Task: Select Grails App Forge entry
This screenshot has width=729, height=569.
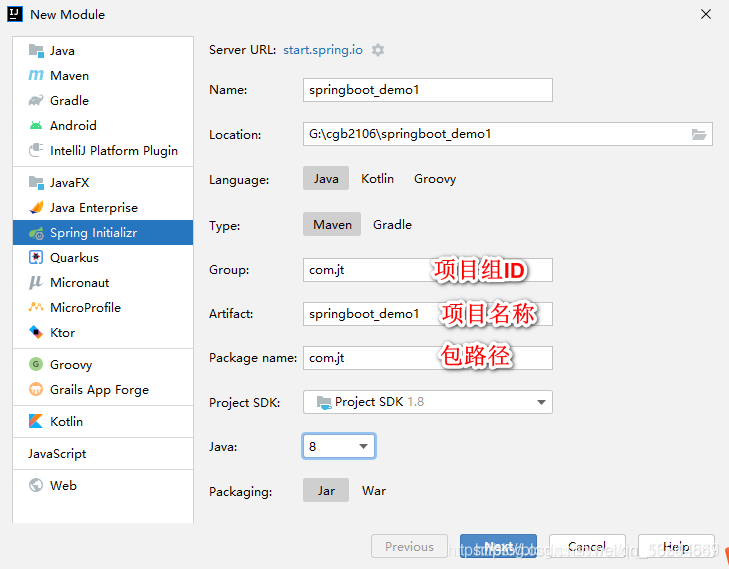Action: tap(103, 389)
